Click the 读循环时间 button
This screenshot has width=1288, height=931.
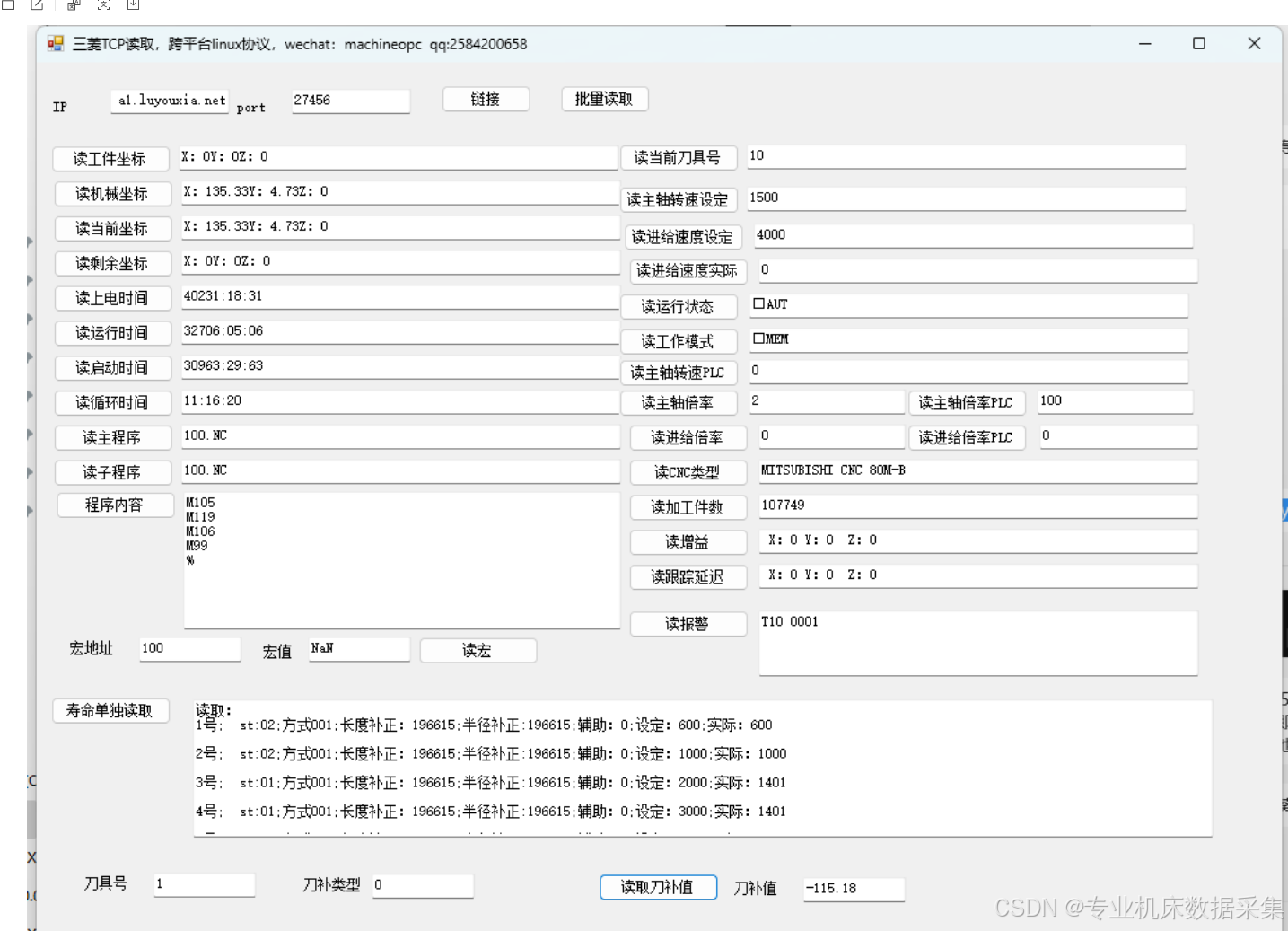tap(112, 403)
